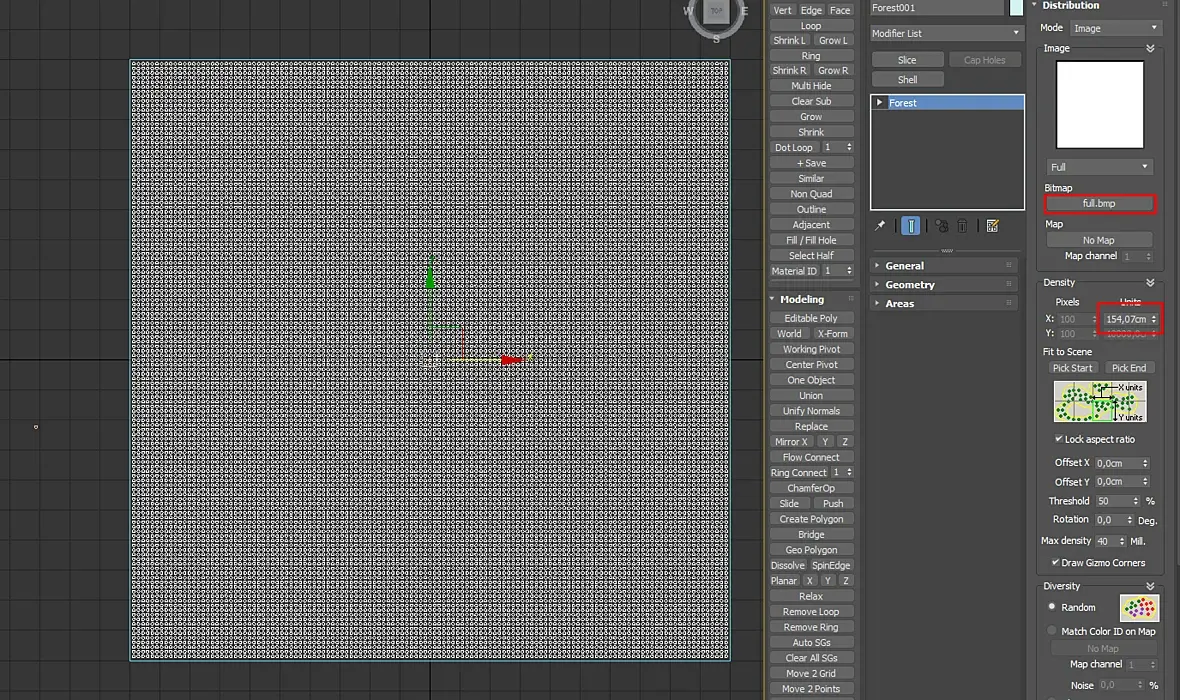The image size is (1180, 700).
Task: Toggle Draw Gizmo Corners checkbox
Action: pyautogui.click(x=1055, y=562)
